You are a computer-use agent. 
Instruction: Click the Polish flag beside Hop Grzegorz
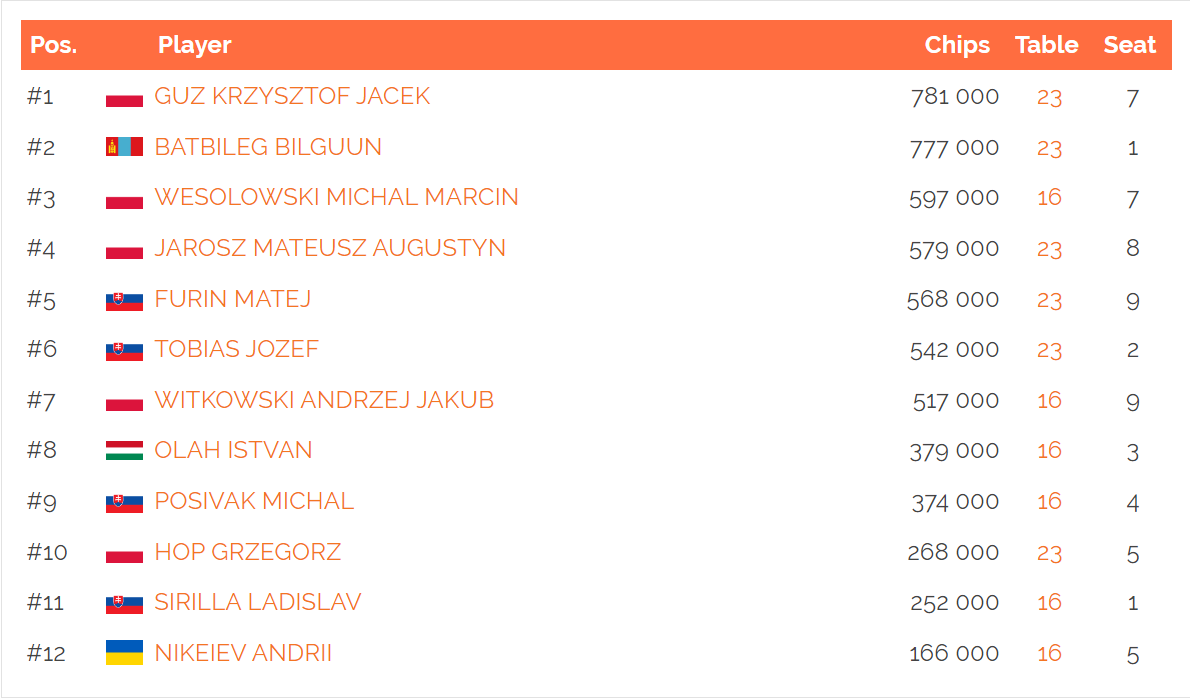coord(124,552)
